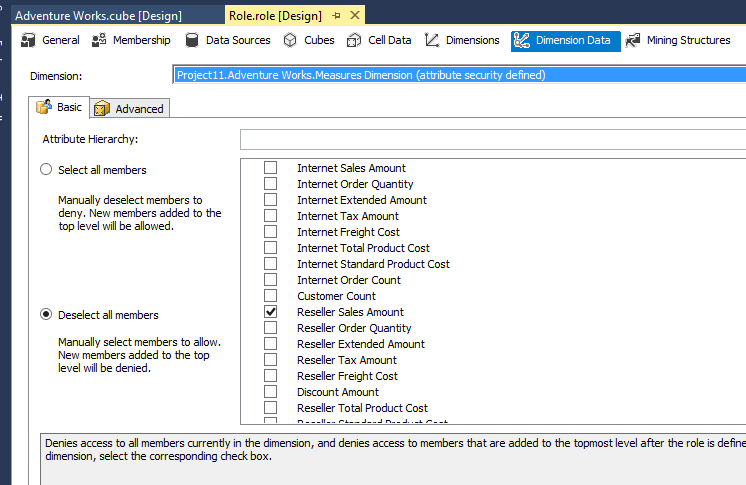Image resolution: width=746 pixels, height=485 pixels.
Task: Switch to the Basic sub-tab
Action: [59, 107]
